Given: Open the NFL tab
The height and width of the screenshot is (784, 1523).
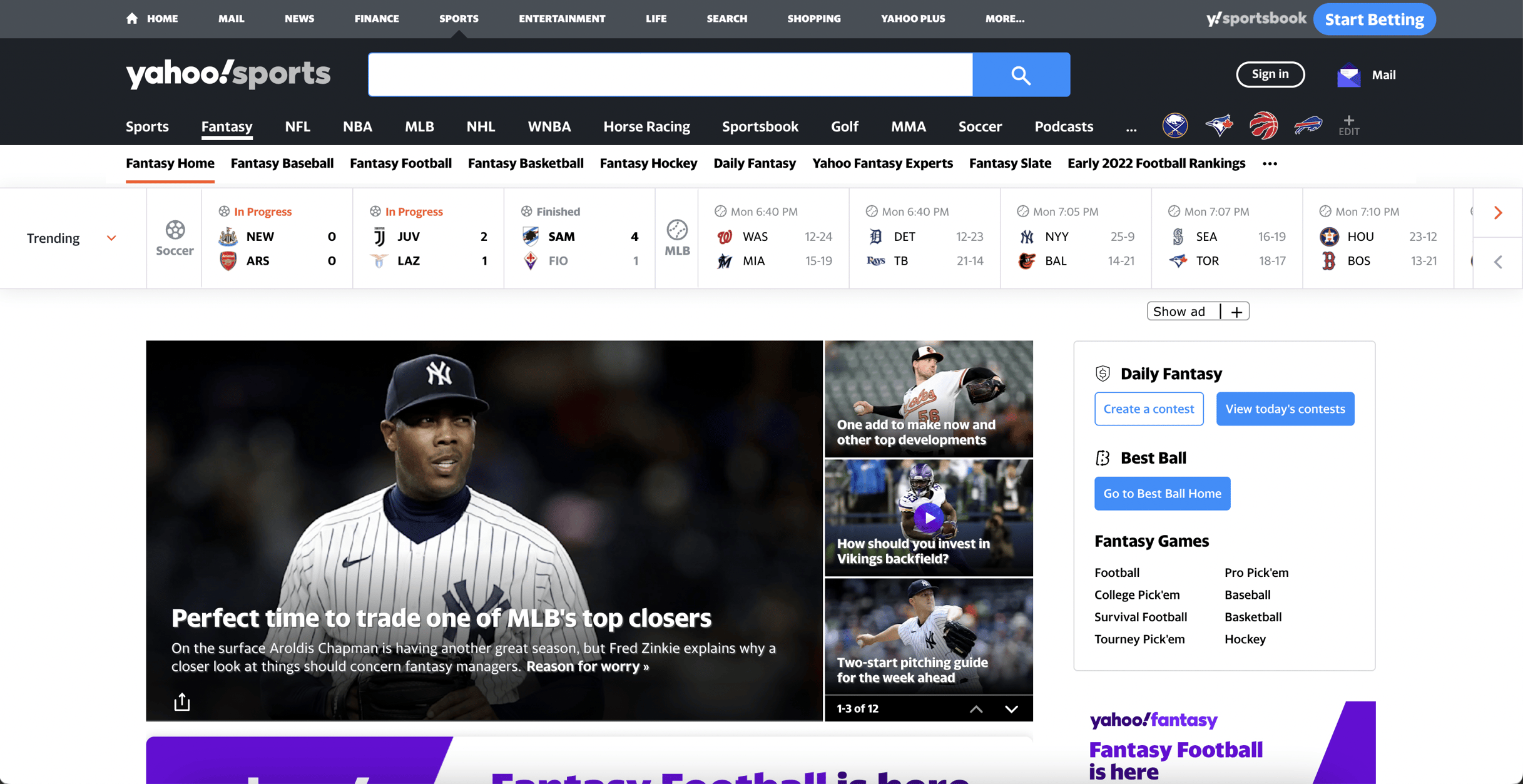Looking at the screenshot, I should [x=297, y=126].
